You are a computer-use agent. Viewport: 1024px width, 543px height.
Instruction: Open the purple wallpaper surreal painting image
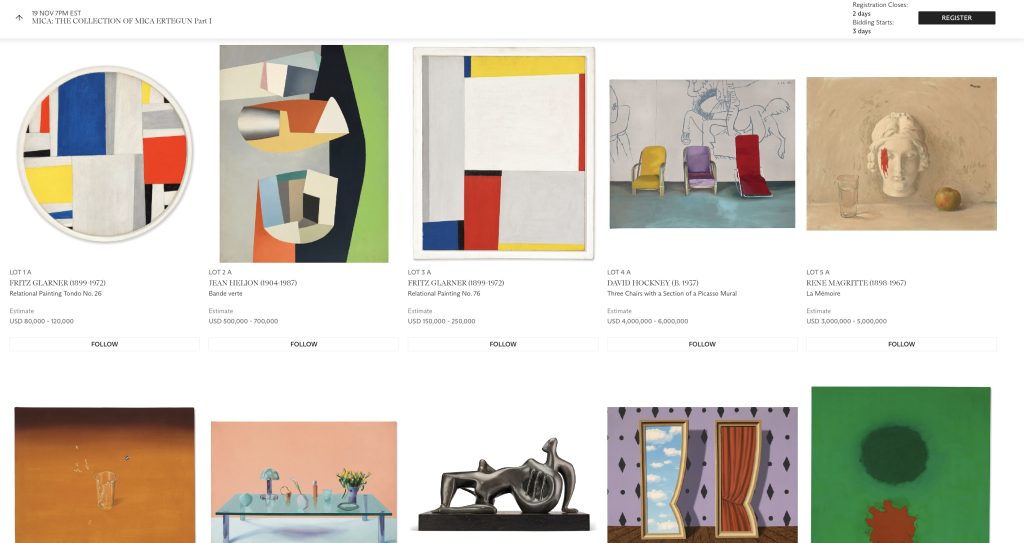(x=702, y=475)
